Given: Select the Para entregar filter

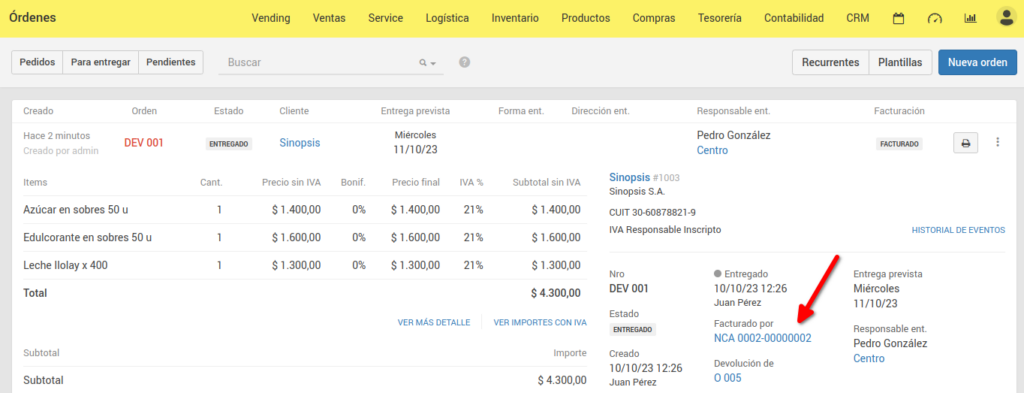Looking at the screenshot, I should click(101, 62).
